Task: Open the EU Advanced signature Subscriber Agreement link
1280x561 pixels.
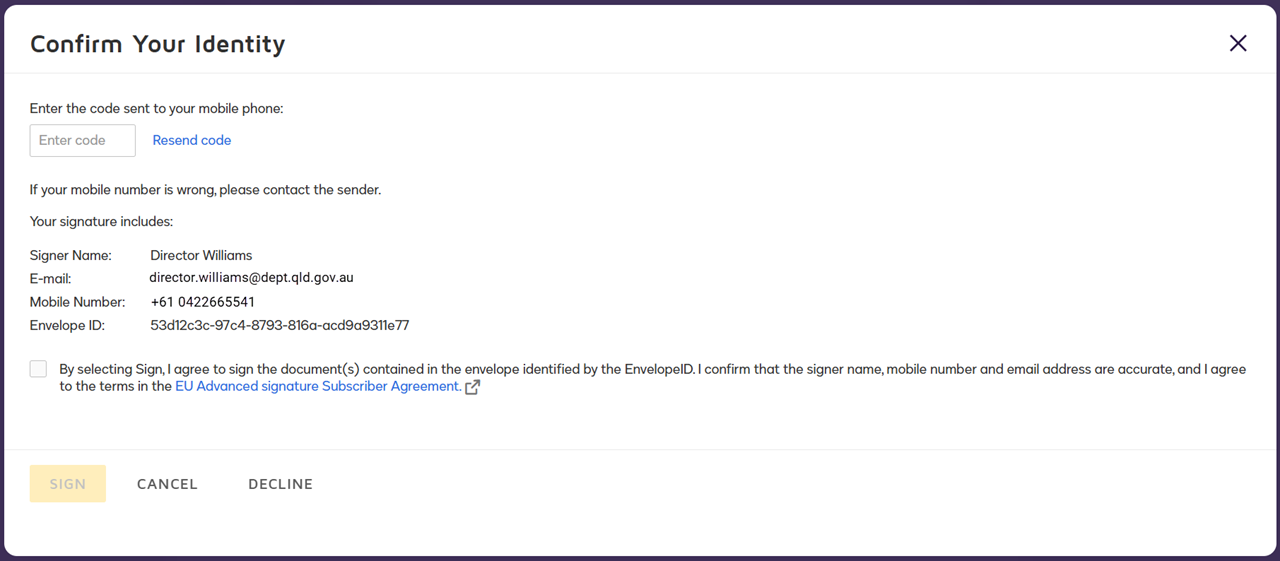Action: tap(318, 387)
